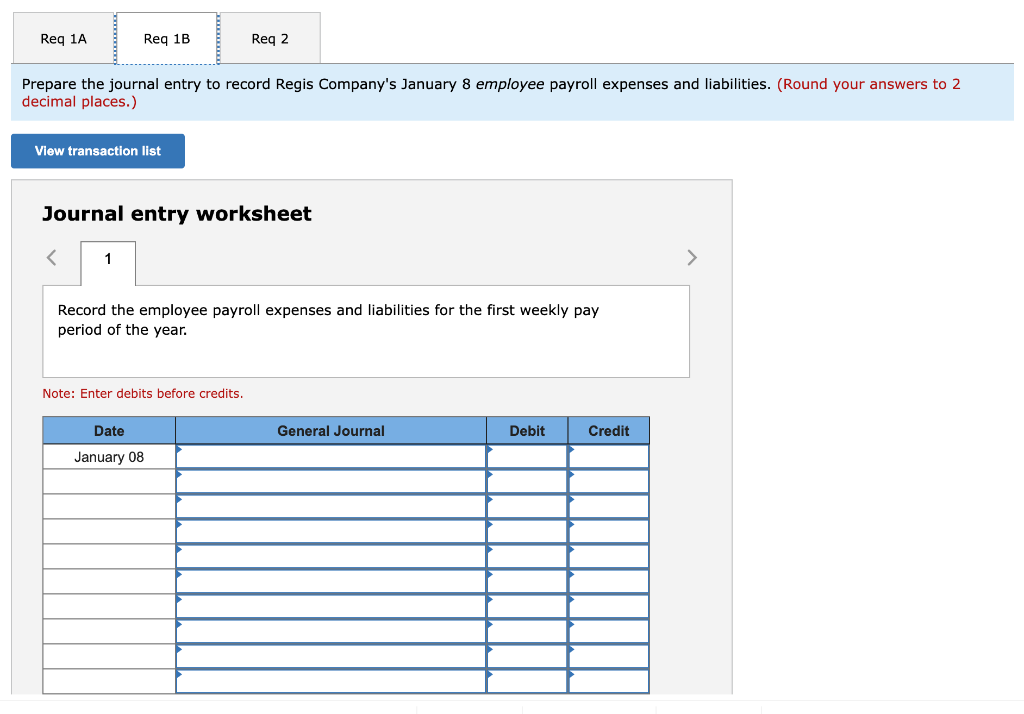Switch to the Req 1A tab
The image size is (1024, 714).
pos(62,37)
